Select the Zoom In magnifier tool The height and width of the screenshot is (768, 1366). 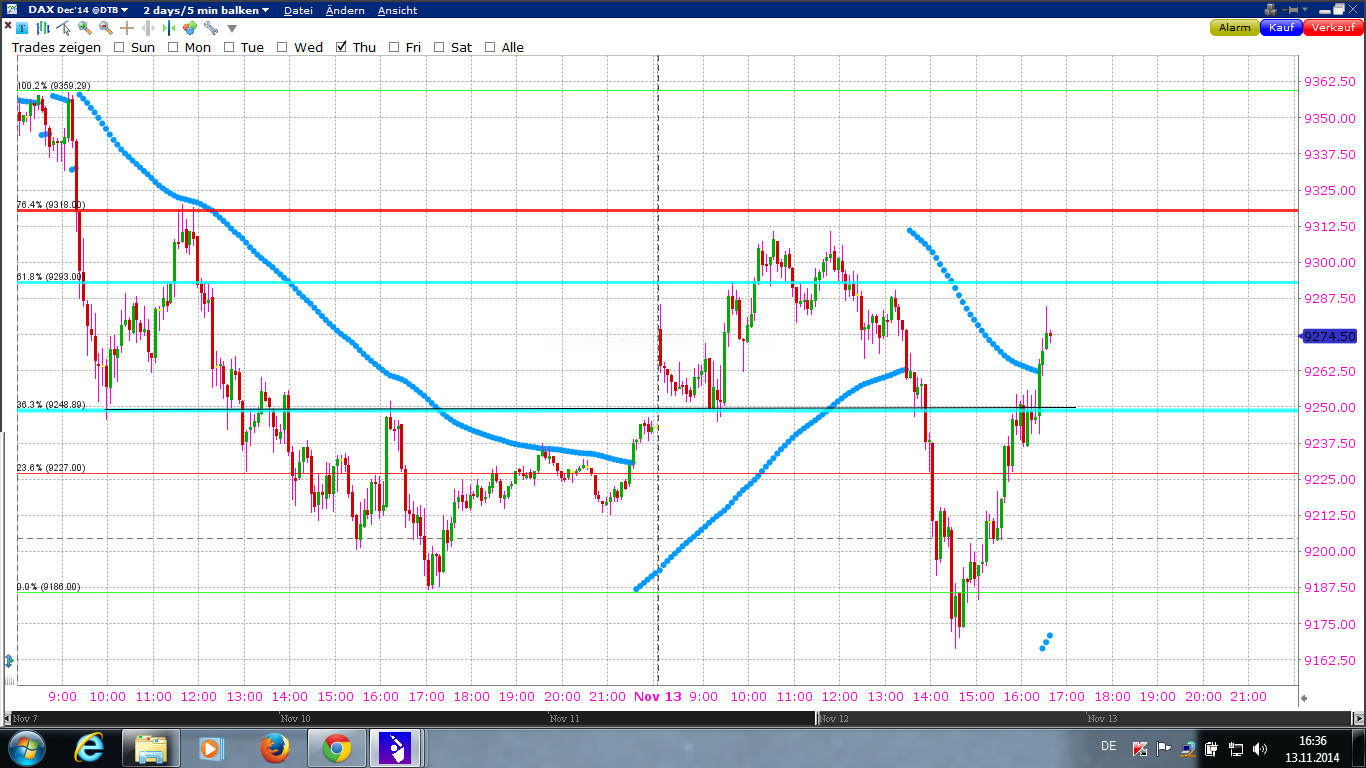pyautogui.click(x=85, y=28)
